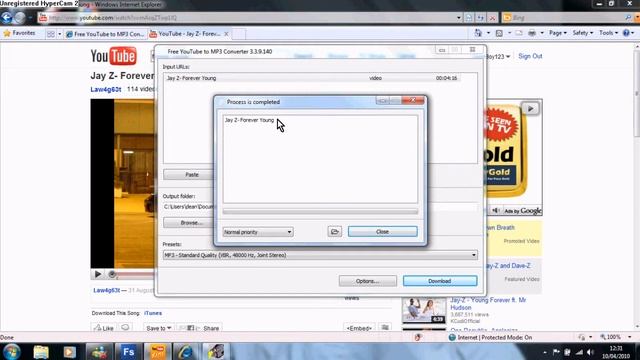Click Close in Process is completed dialog
Screen dimensions: 640x360
point(382,232)
